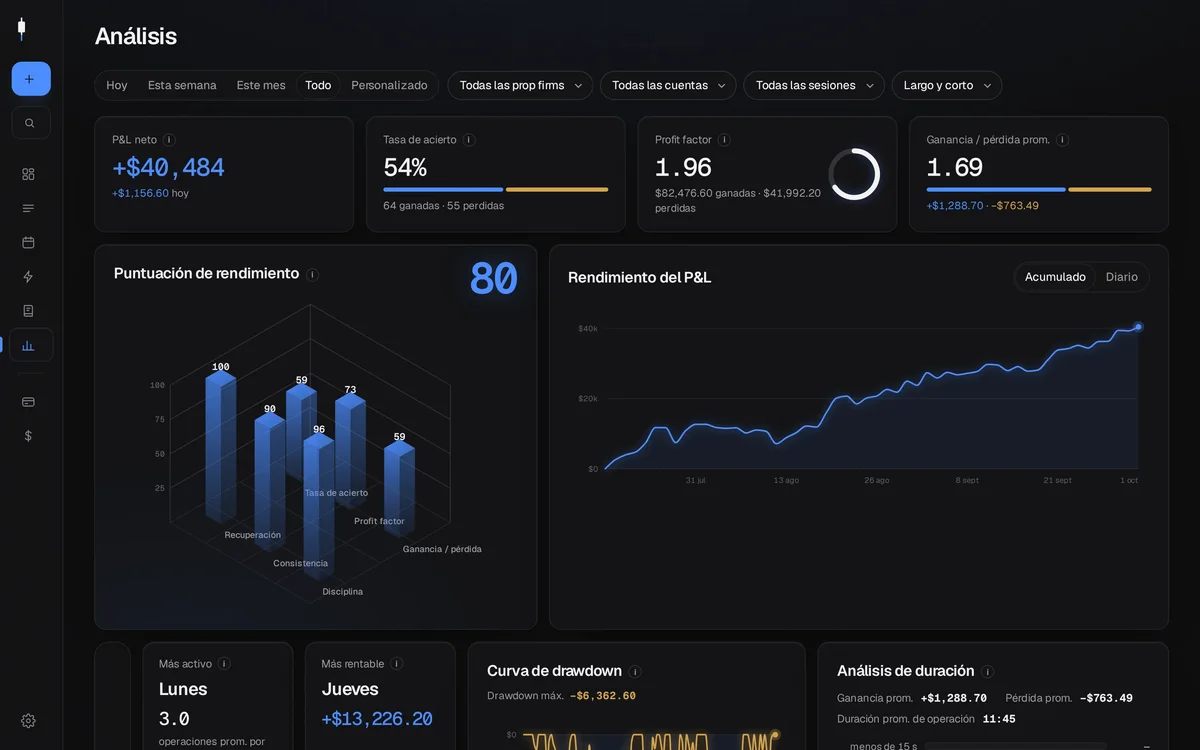Open the journal document sidebar icon
The image size is (1200, 750).
point(28,311)
